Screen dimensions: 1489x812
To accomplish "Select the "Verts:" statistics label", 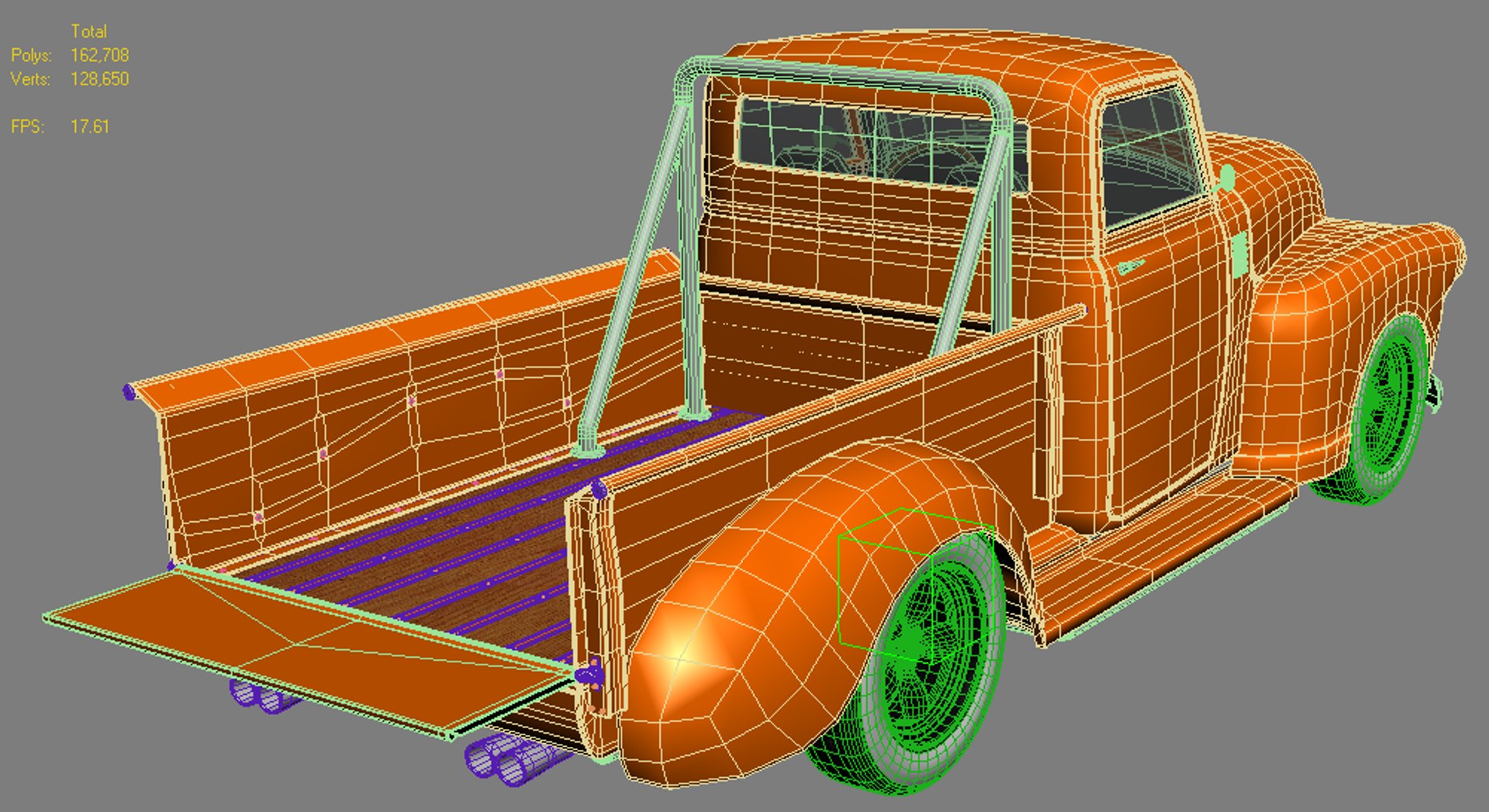I will pos(30,79).
